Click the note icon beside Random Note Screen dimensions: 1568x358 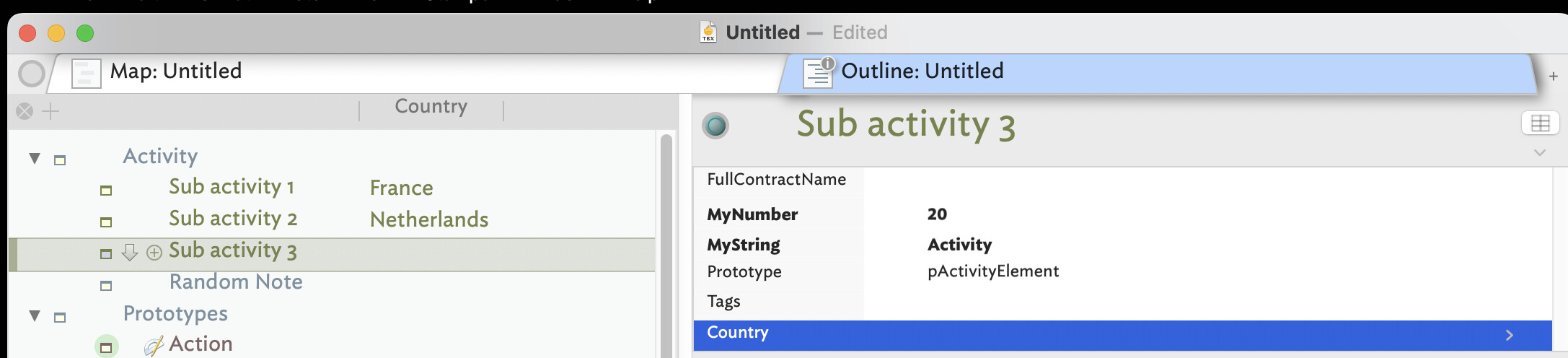click(x=106, y=286)
